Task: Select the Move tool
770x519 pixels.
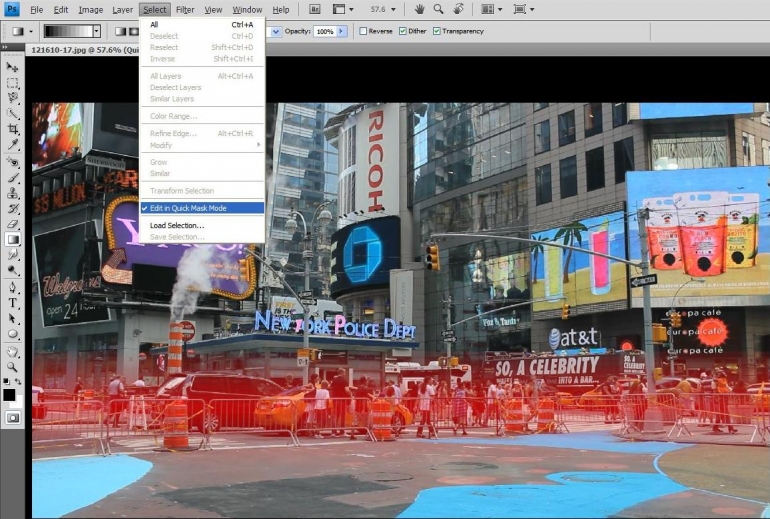Action: [12, 67]
